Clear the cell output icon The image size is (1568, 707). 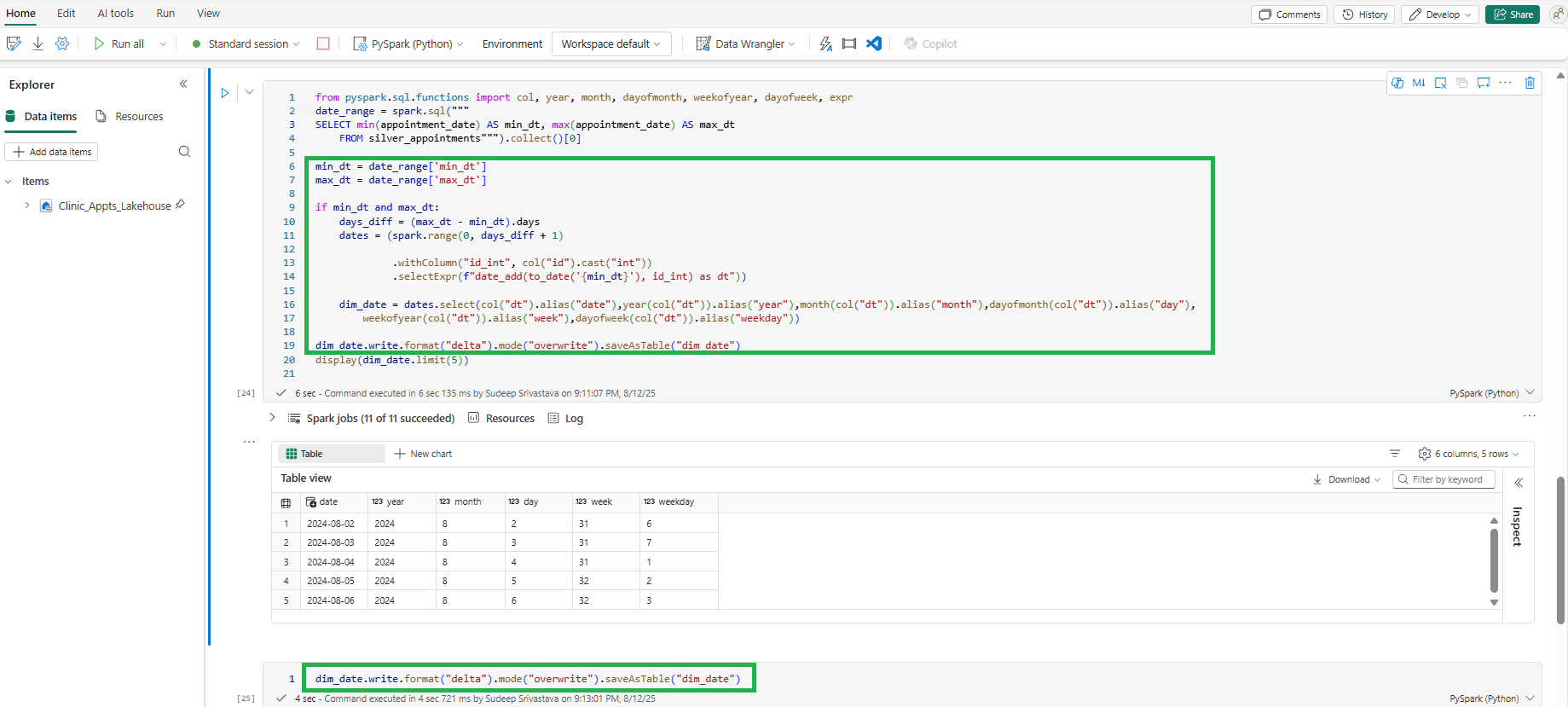point(1440,83)
